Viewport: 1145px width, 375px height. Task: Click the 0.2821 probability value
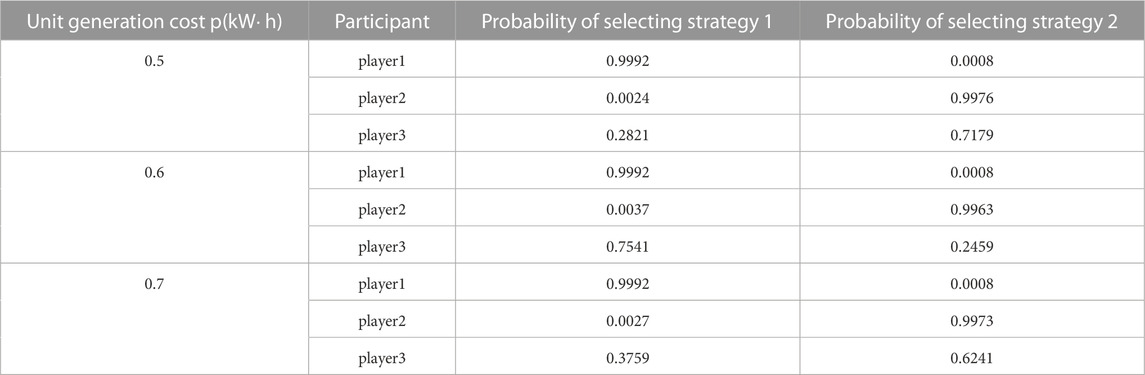[627, 135]
